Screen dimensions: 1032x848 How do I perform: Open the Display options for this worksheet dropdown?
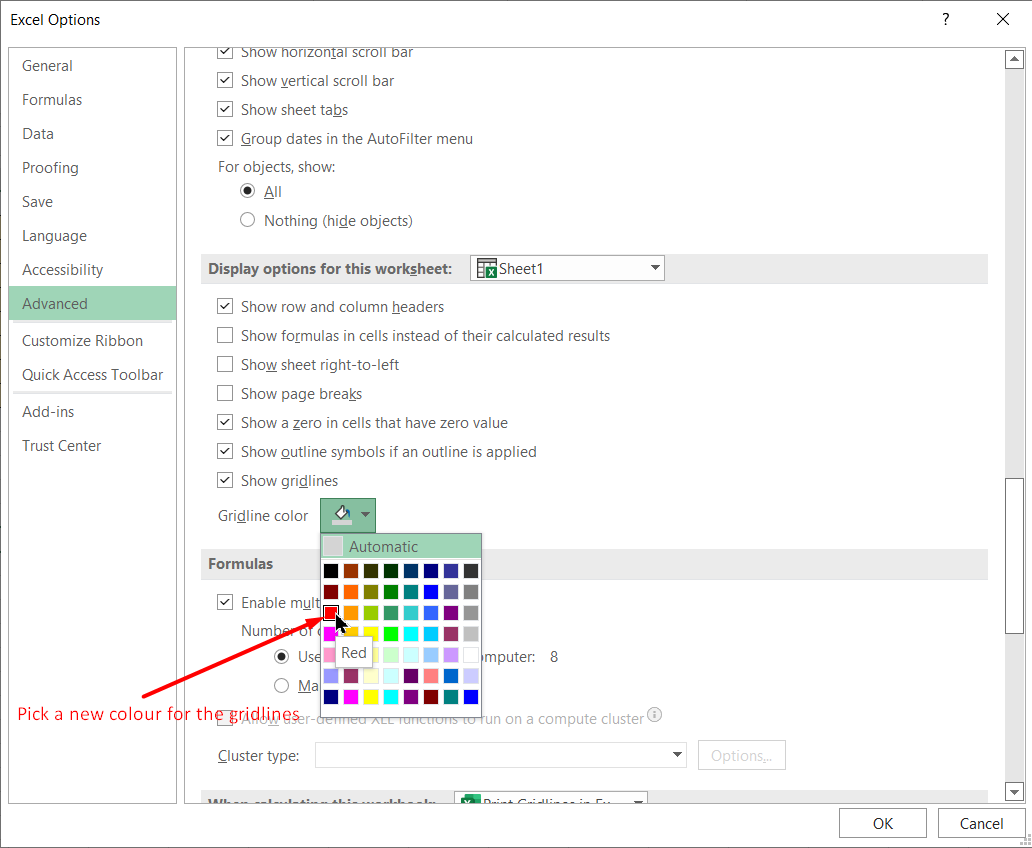(x=652, y=268)
